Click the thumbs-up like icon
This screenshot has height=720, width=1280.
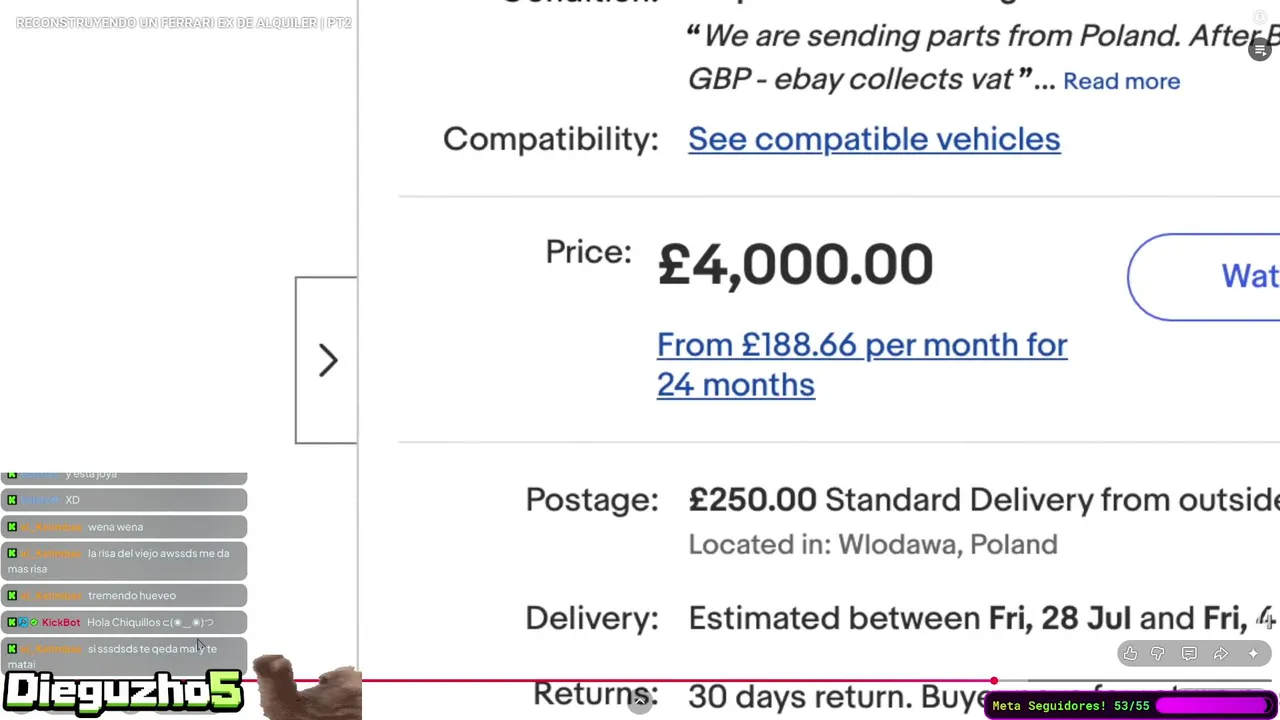tap(1130, 654)
